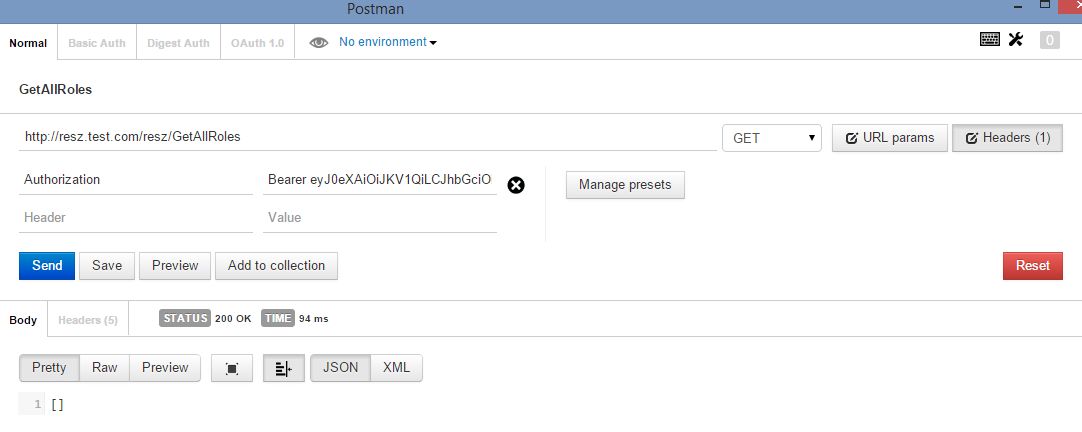Remove the Authorization header with the X icon
The height and width of the screenshot is (432, 1082).
(516, 185)
